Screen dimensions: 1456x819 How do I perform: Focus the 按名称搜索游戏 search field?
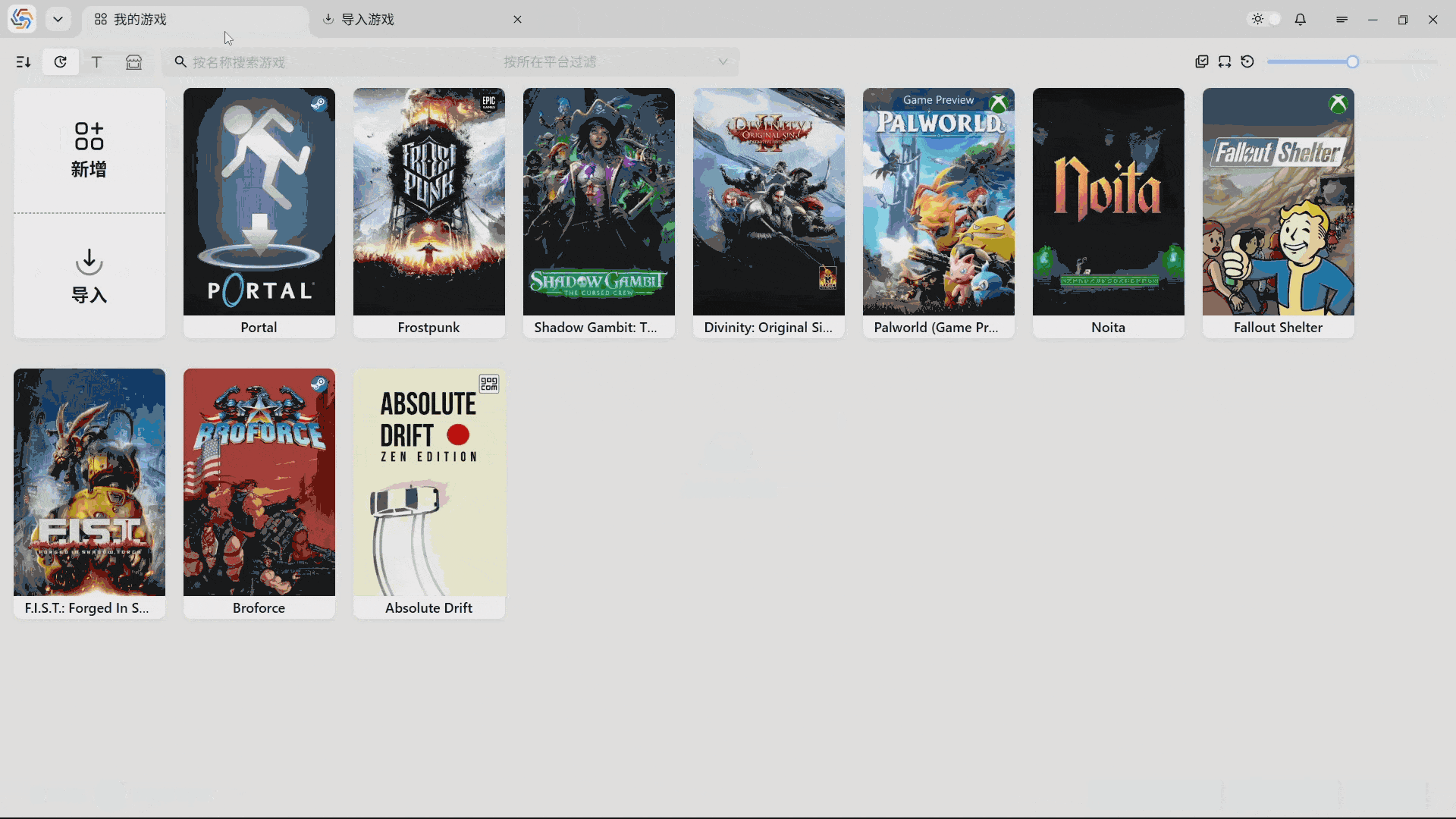[x=331, y=62]
